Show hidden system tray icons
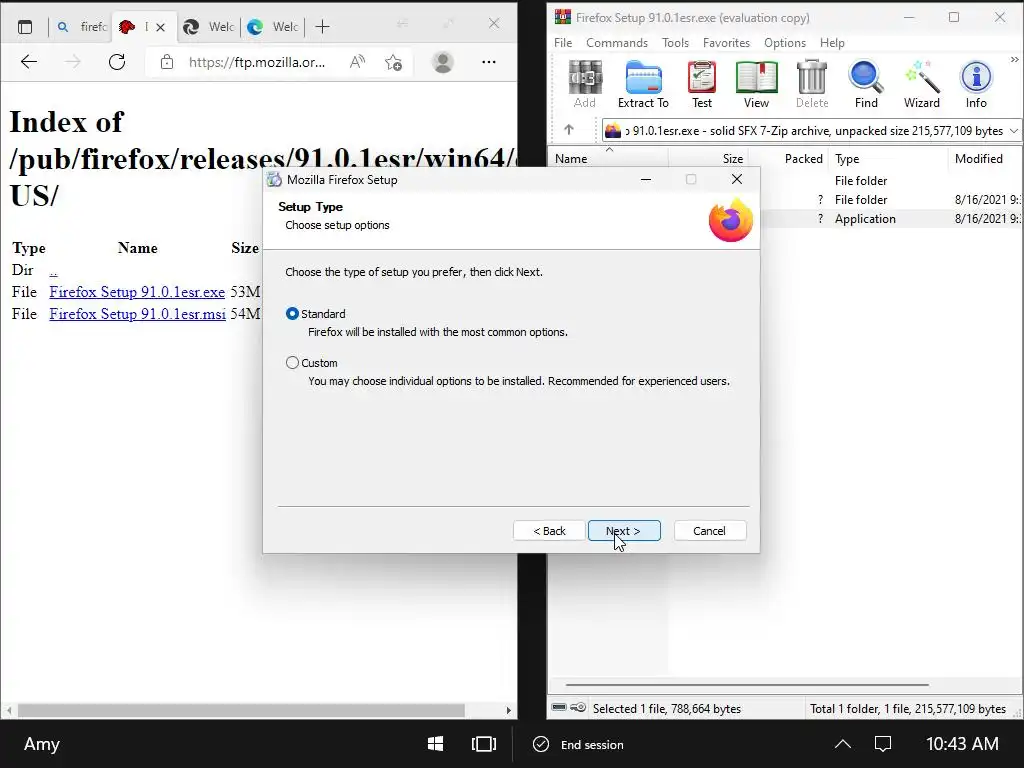The image size is (1024, 768). (843, 744)
